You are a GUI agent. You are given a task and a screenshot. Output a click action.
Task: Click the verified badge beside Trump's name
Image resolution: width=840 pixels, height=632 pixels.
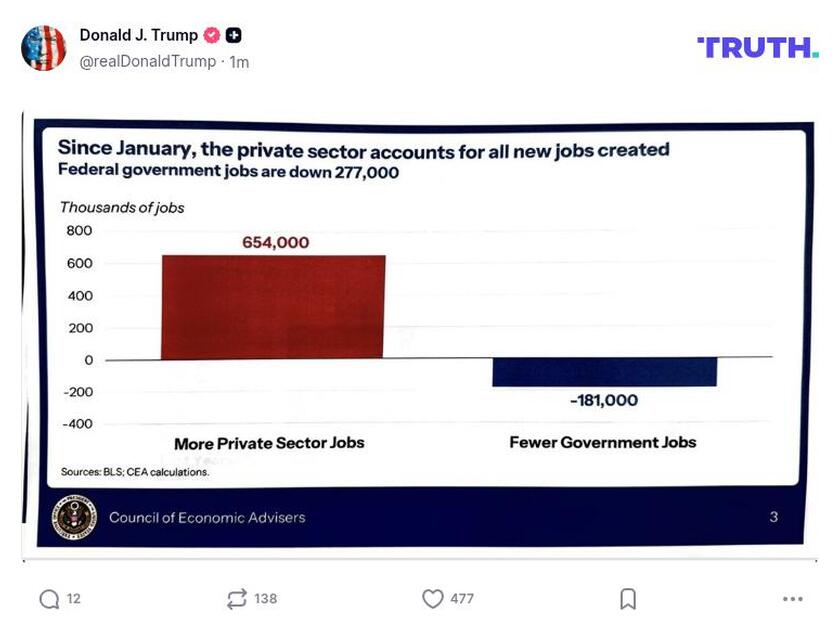(211, 33)
